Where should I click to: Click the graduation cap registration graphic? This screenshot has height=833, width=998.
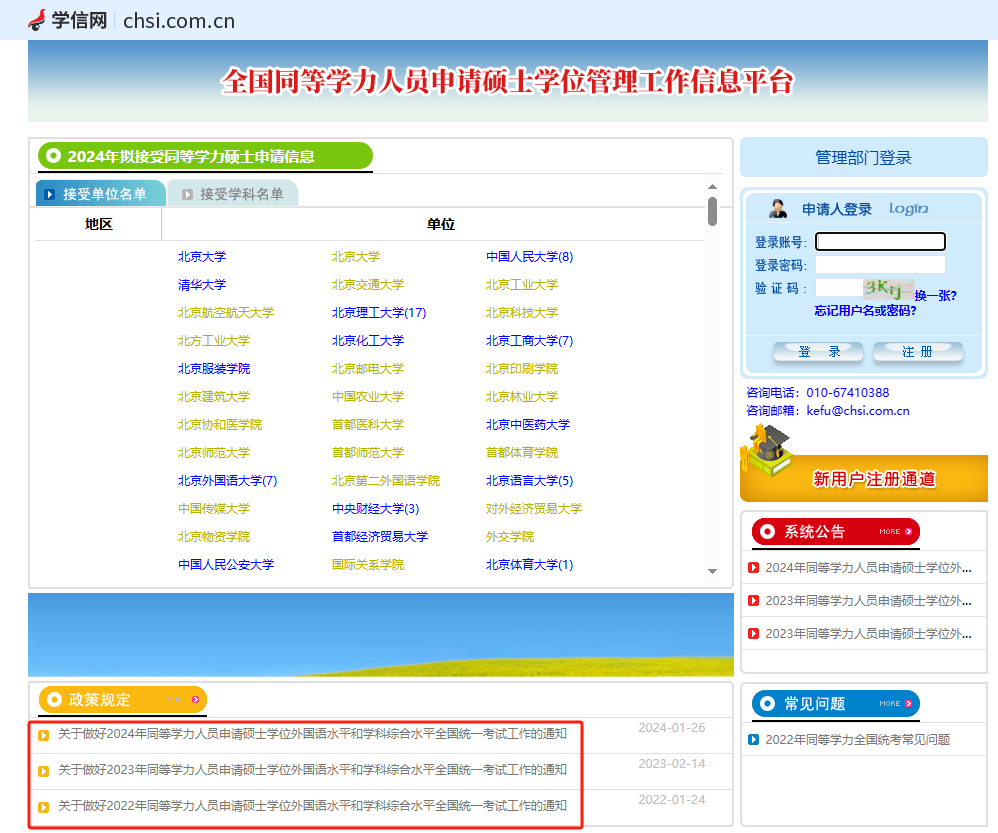coord(768,451)
